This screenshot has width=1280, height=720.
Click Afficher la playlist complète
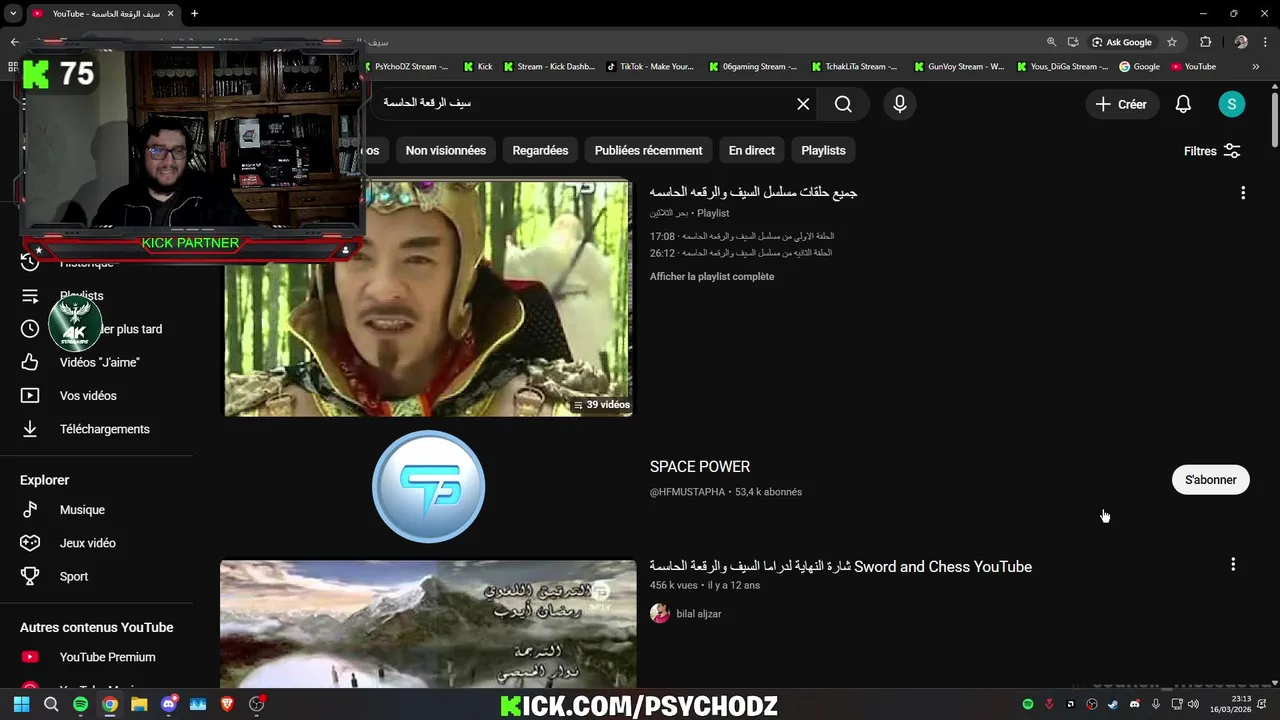click(x=712, y=276)
